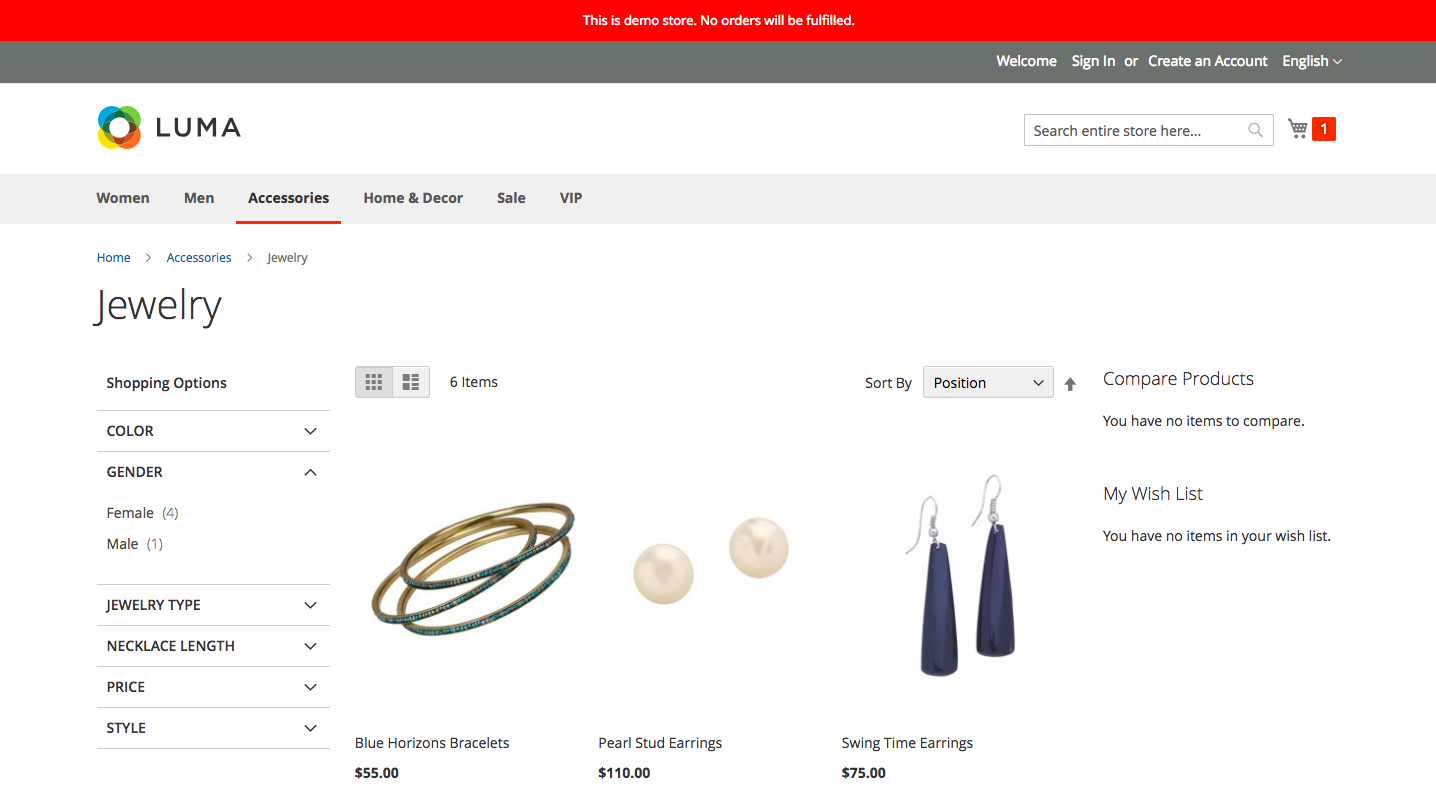Screen dimensions: 1436x796
Task: Open the Women menu
Action: click(123, 198)
